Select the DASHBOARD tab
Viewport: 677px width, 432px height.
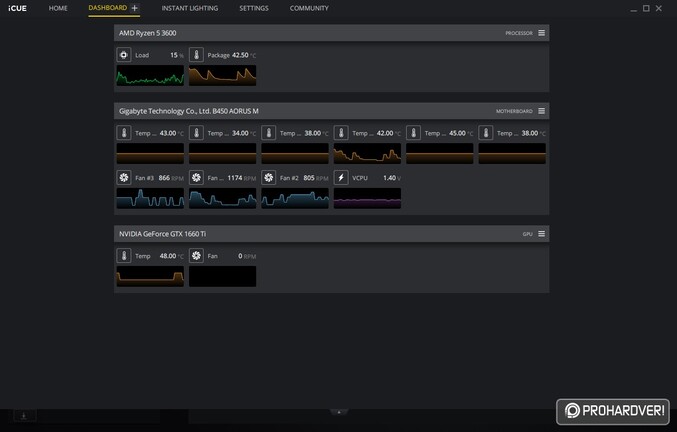tap(108, 8)
